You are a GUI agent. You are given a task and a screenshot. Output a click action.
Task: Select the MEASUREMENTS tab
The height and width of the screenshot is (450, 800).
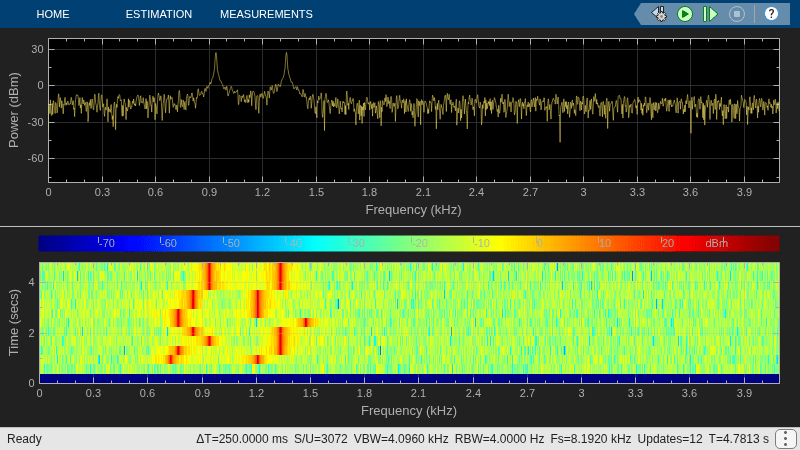point(266,14)
